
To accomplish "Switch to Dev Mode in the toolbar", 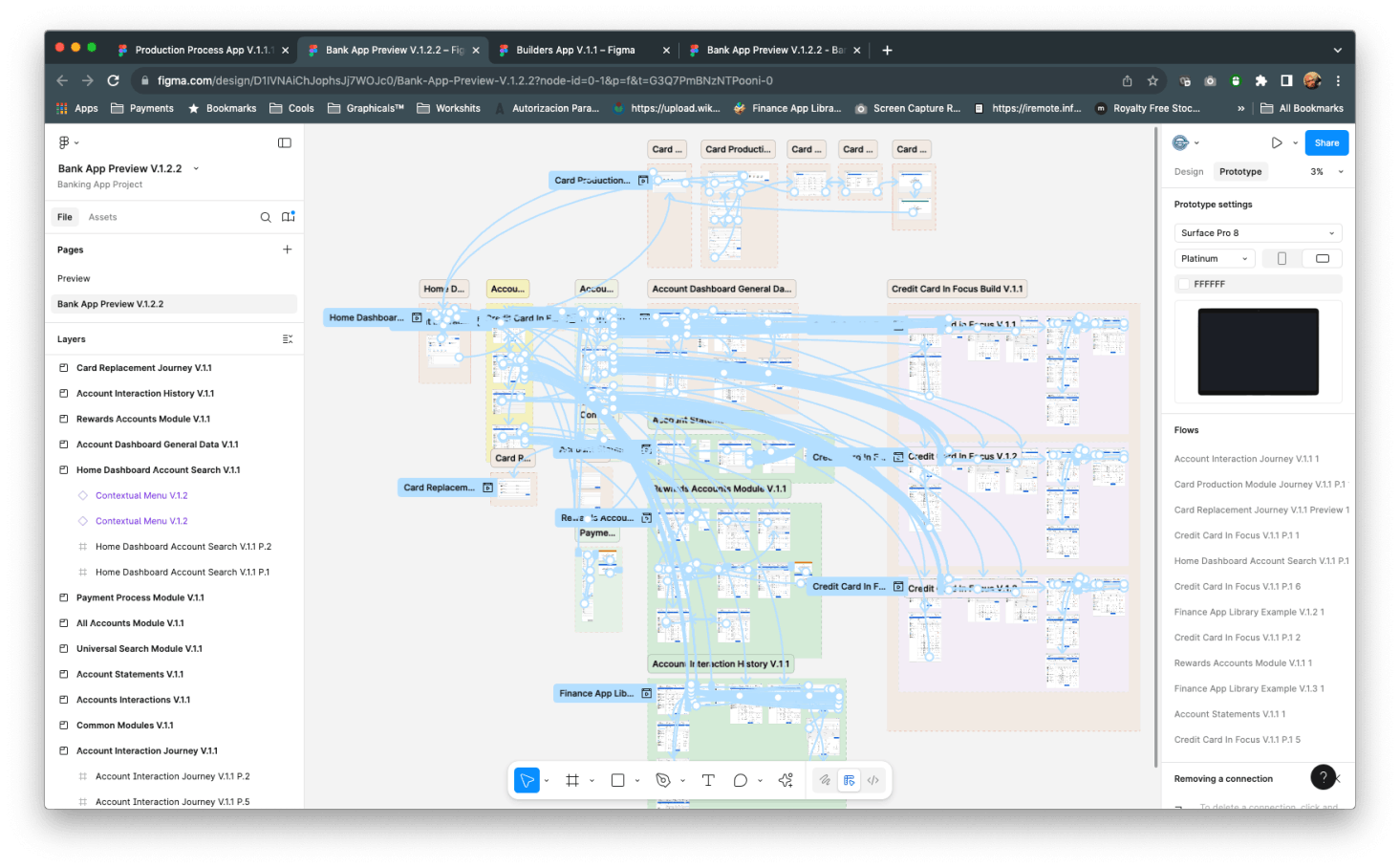I will pyautogui.click(x=873, y=780).
